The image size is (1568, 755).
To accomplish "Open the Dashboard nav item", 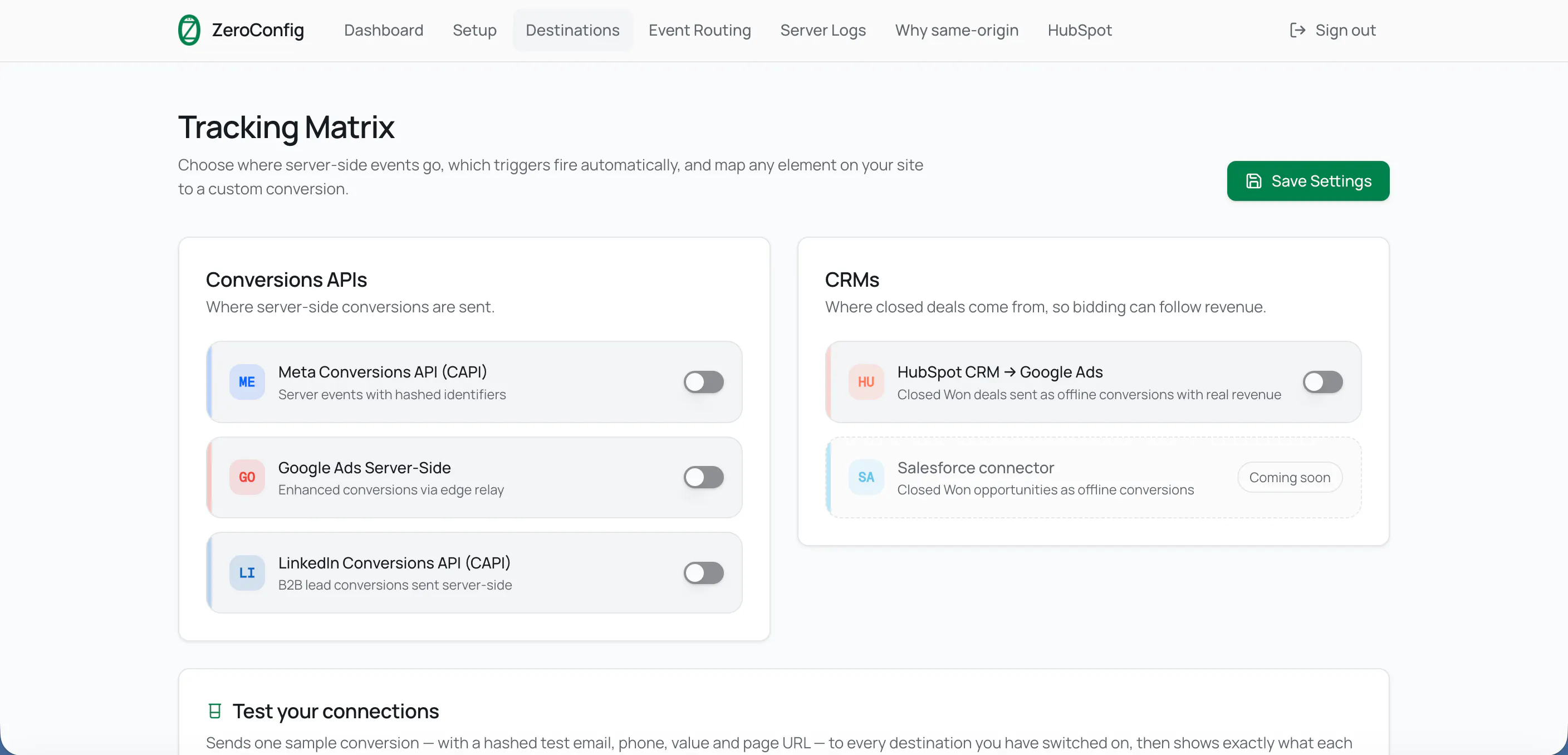I will point(384,30).
